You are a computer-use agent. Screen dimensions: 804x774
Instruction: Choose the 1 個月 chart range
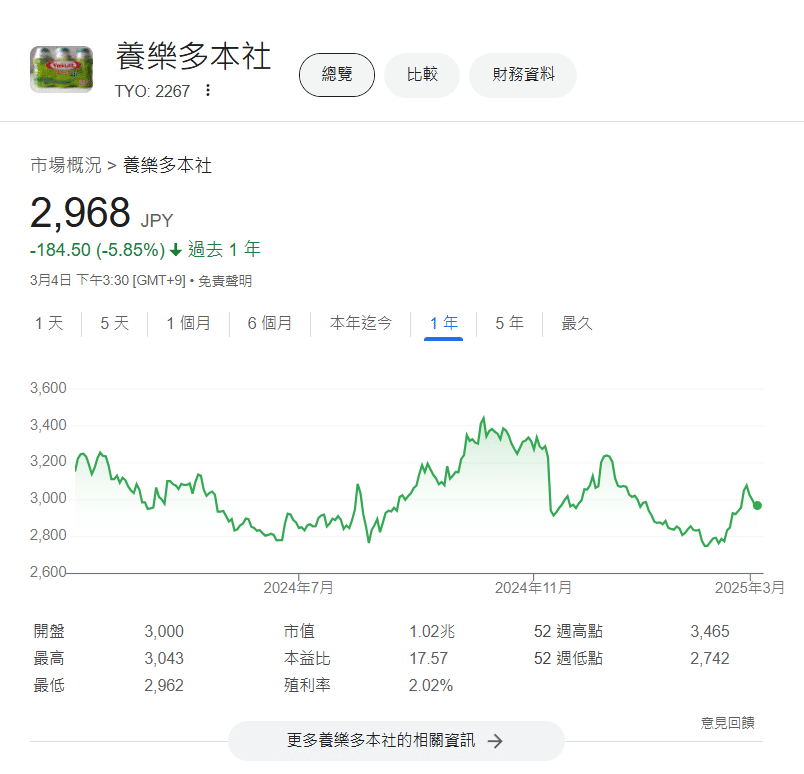[188, 323]
